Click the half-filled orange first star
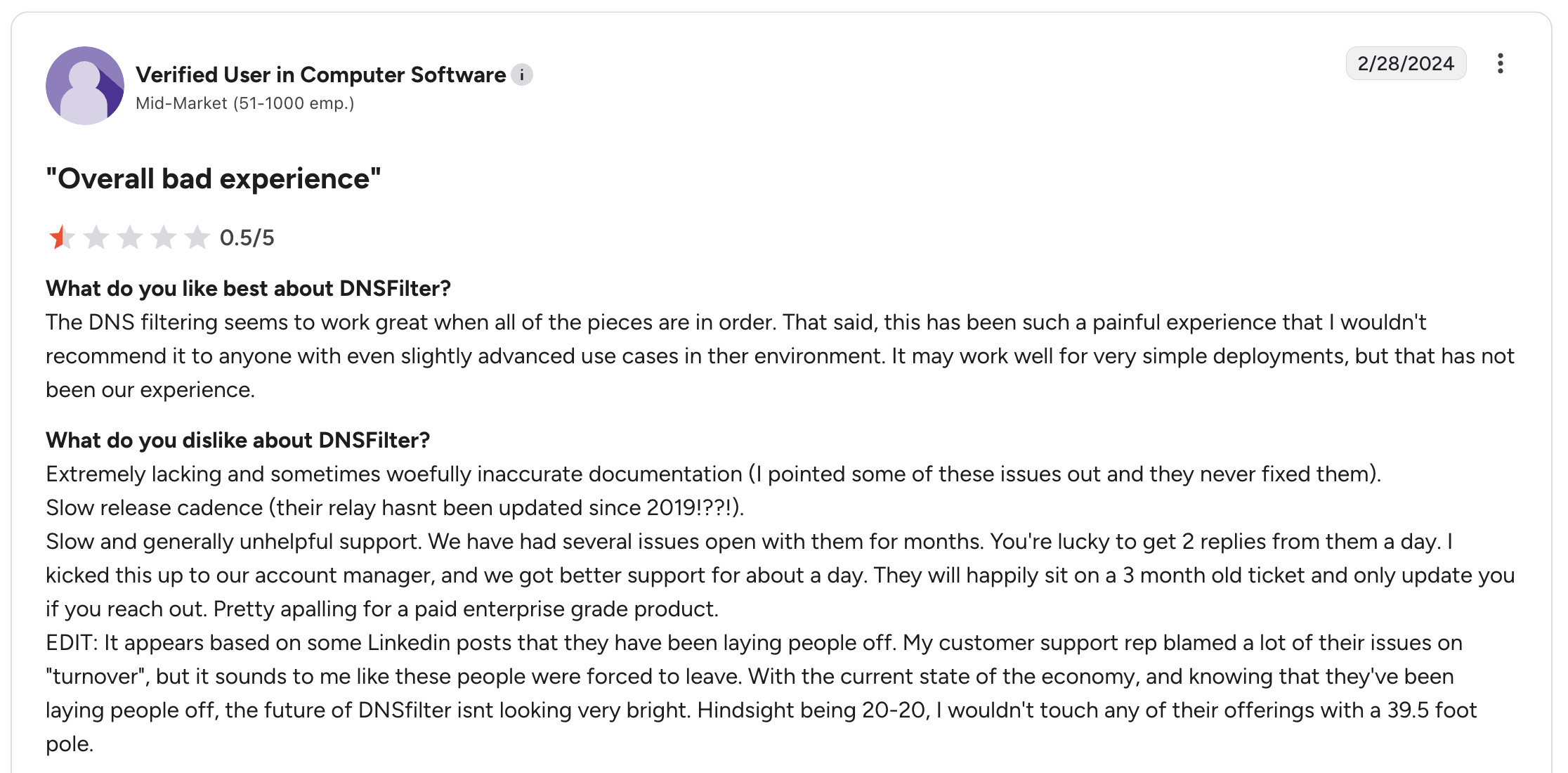Screen dimensions: 1568x773 coord(62,238)
